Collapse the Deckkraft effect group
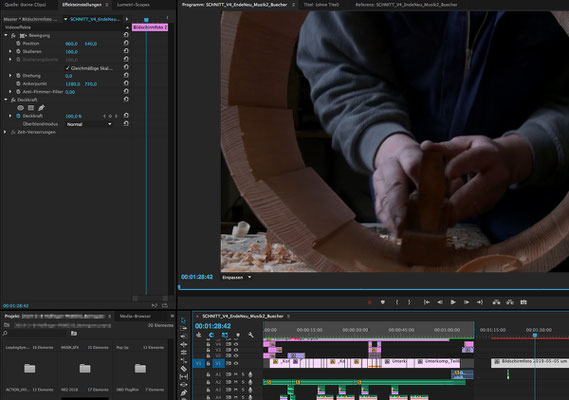 click(x=6, y=99)
